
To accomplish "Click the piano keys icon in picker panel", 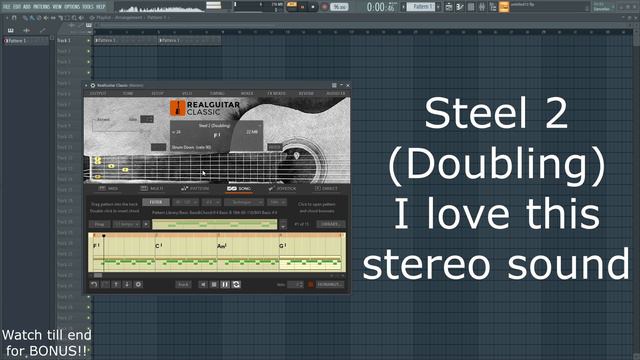I will tap(11, 30).
